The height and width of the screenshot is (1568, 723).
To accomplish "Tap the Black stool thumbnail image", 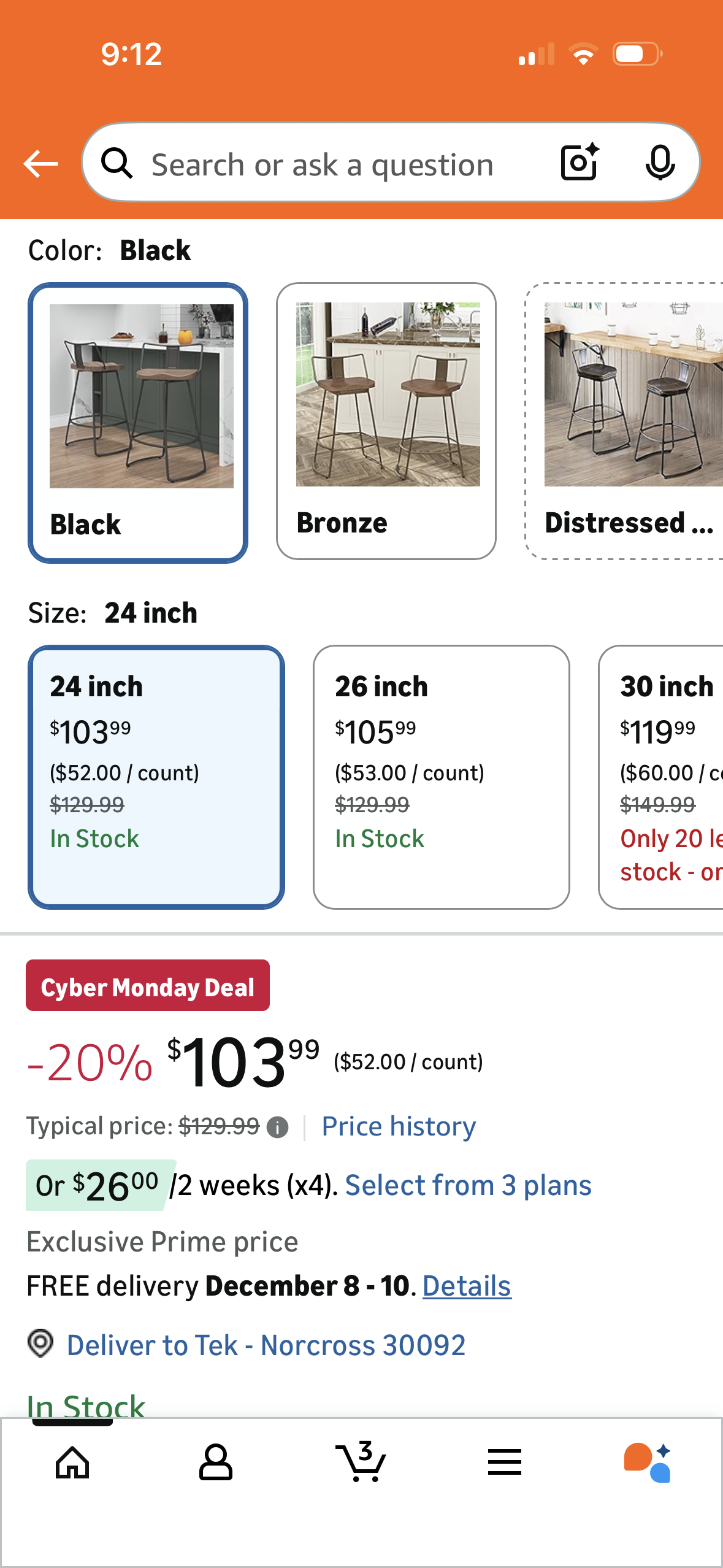I will 141,396.
